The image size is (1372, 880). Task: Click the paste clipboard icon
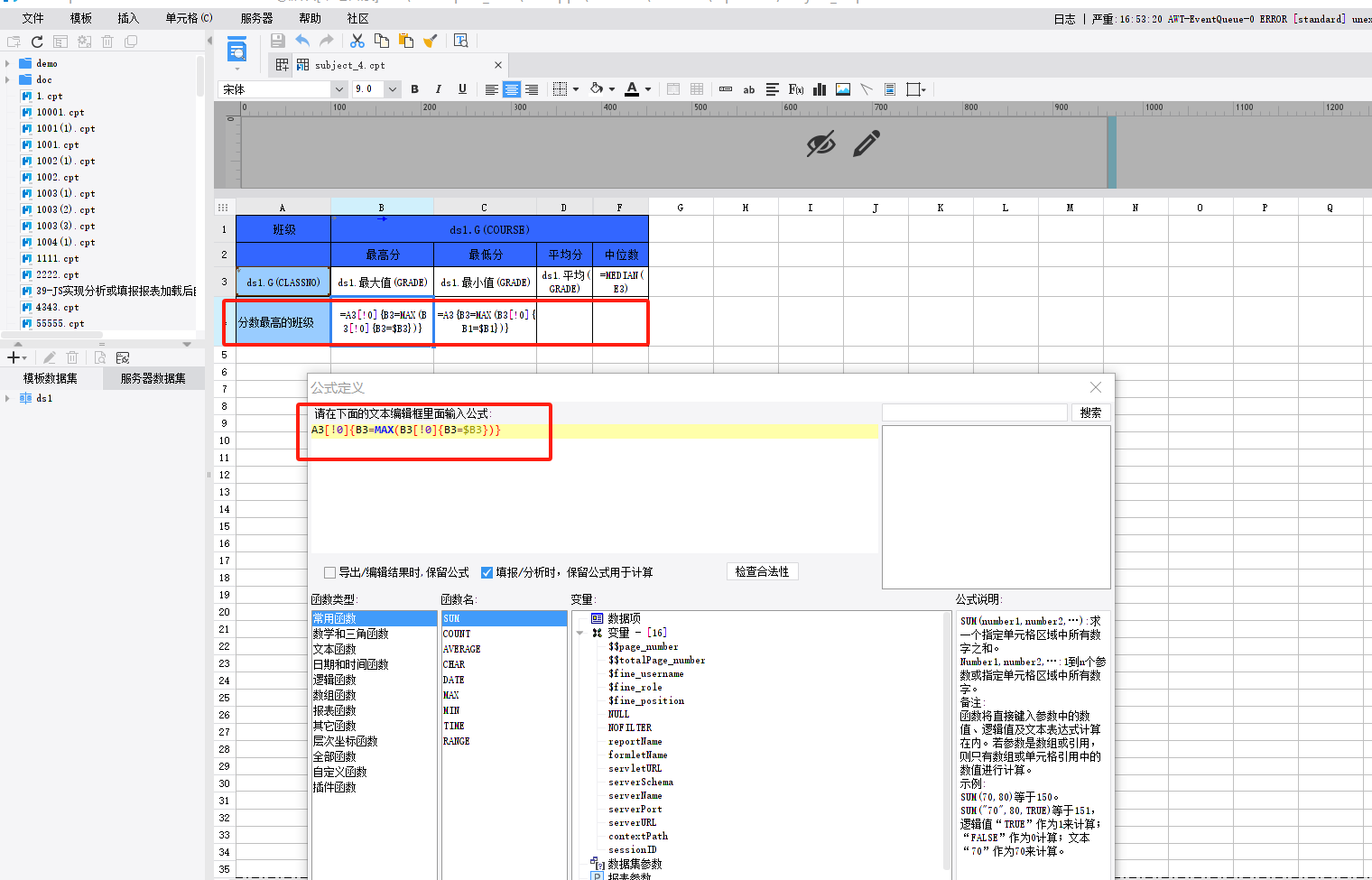point(406,41)
